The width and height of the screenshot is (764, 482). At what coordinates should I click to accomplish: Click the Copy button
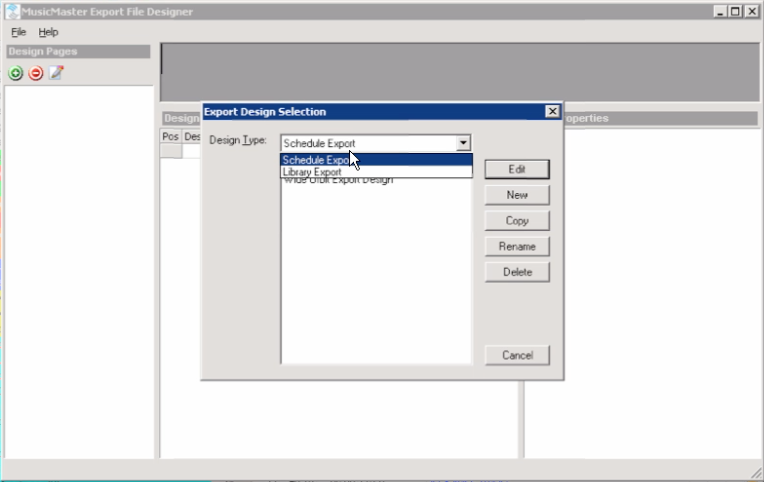[517, 221]
